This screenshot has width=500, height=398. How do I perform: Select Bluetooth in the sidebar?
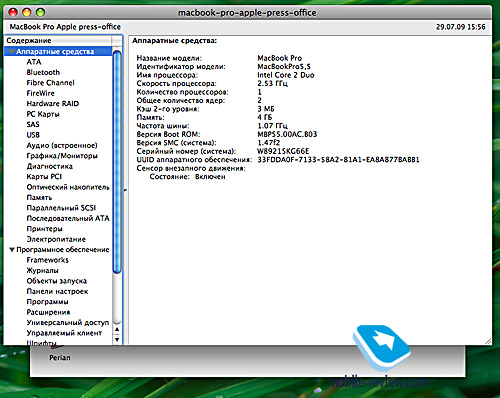click(x=43, y=72)
